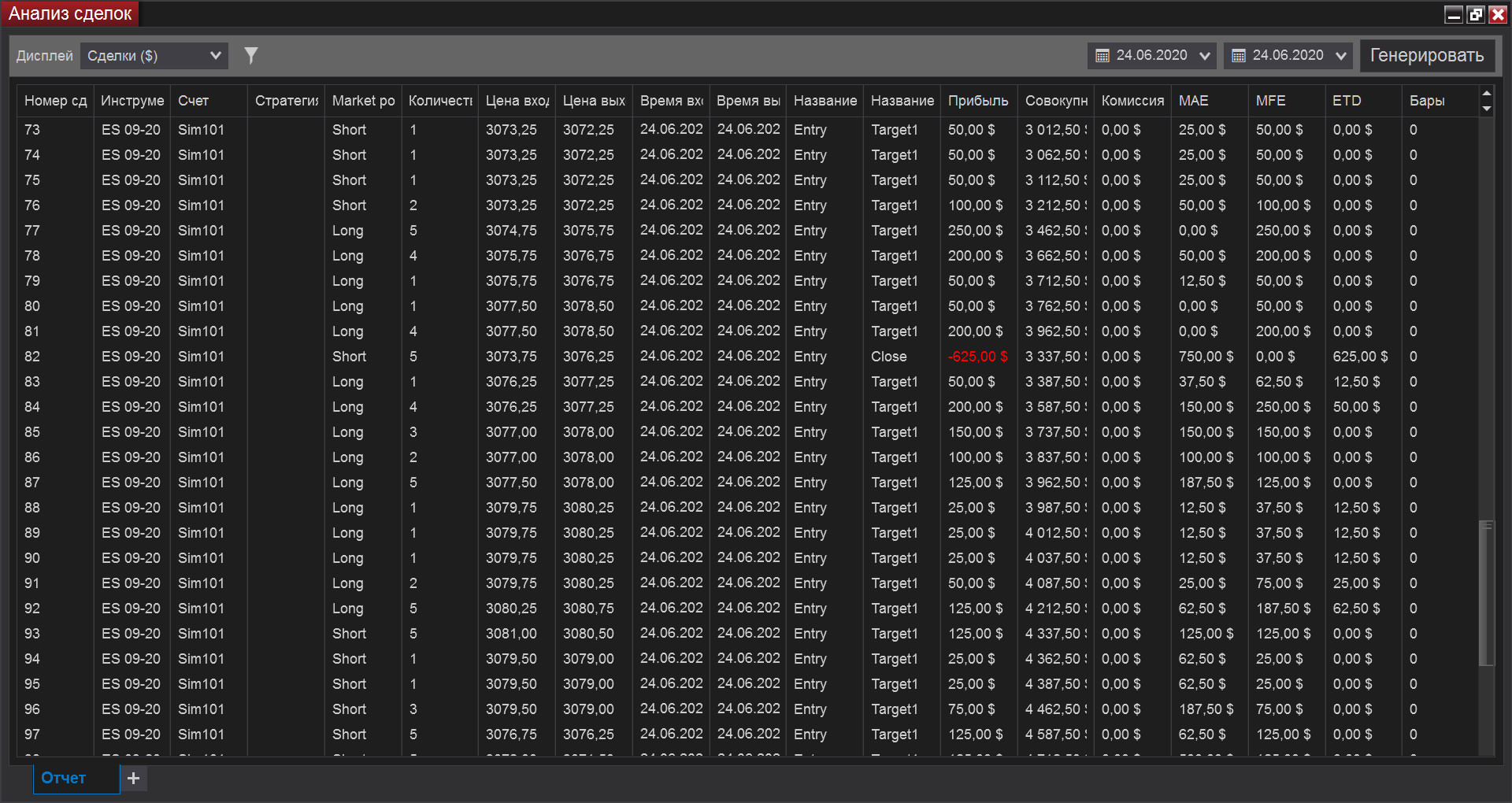Viewport: 1512px width, 803px height.
Task: Close the Анализ сделок window
Action: 1498,14
